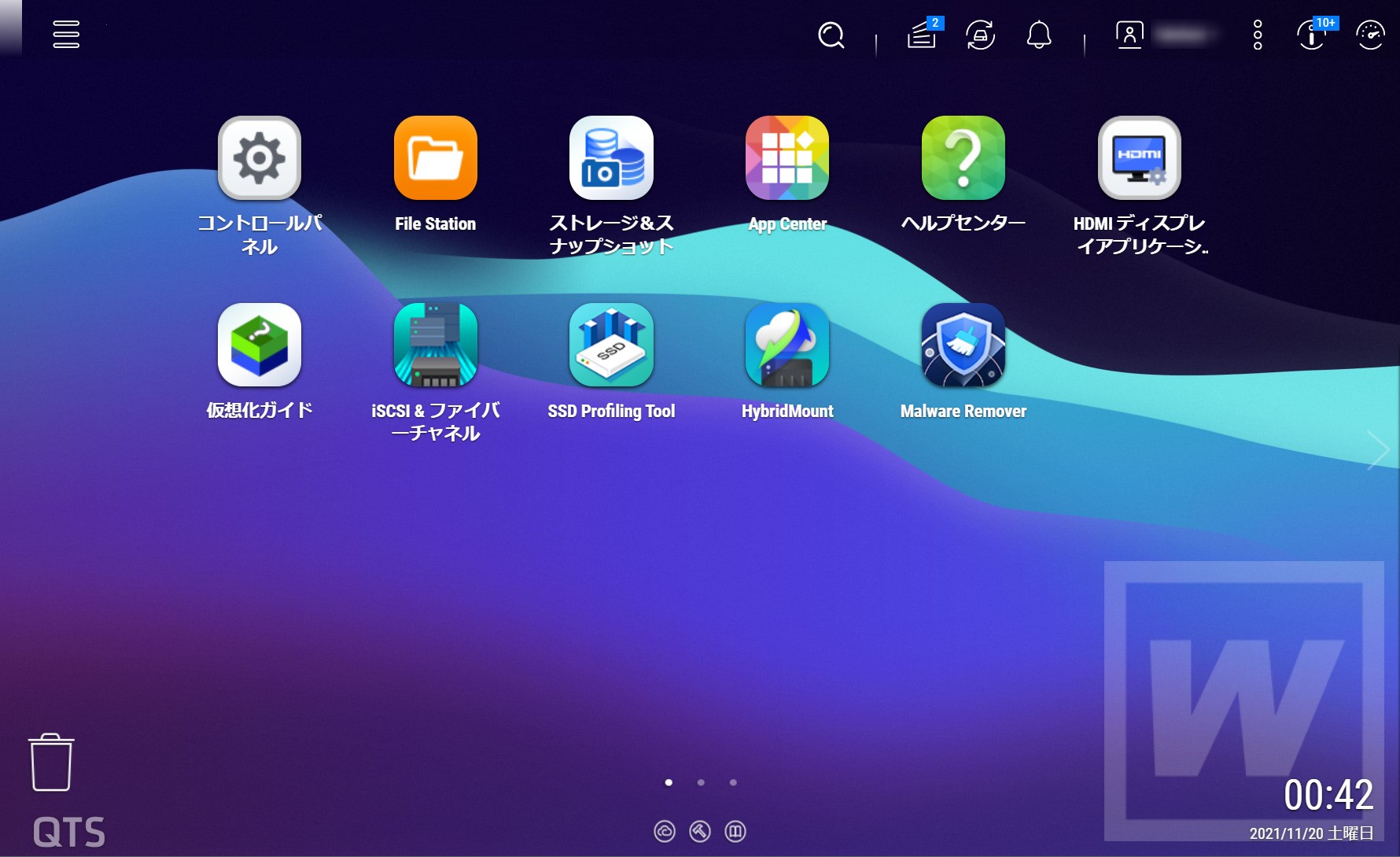Launch App Center
Image resolution: width=1400 pixels, height=857 pixels.
pyautogui.click(x=787, y=157)
